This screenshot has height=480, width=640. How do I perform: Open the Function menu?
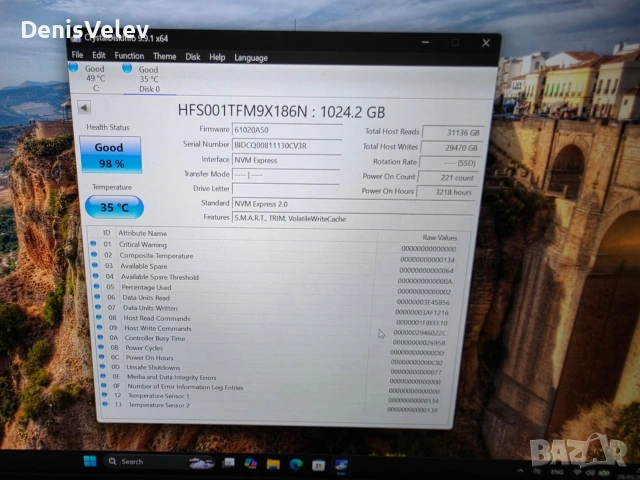click(129, 56)
